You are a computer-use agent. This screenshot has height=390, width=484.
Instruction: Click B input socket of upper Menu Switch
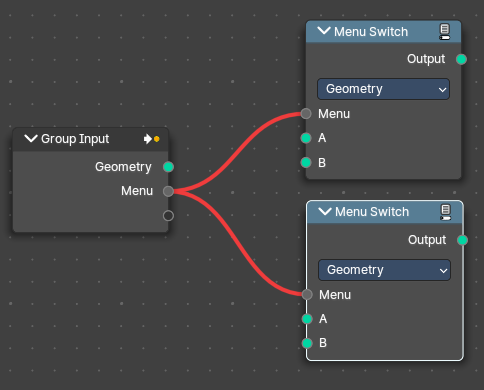coord(306,163)
